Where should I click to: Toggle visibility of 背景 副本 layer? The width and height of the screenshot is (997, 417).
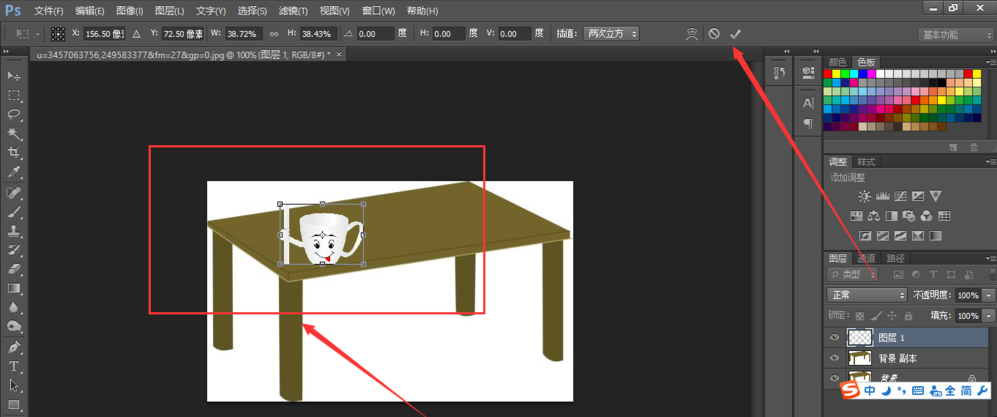[835, 357]
